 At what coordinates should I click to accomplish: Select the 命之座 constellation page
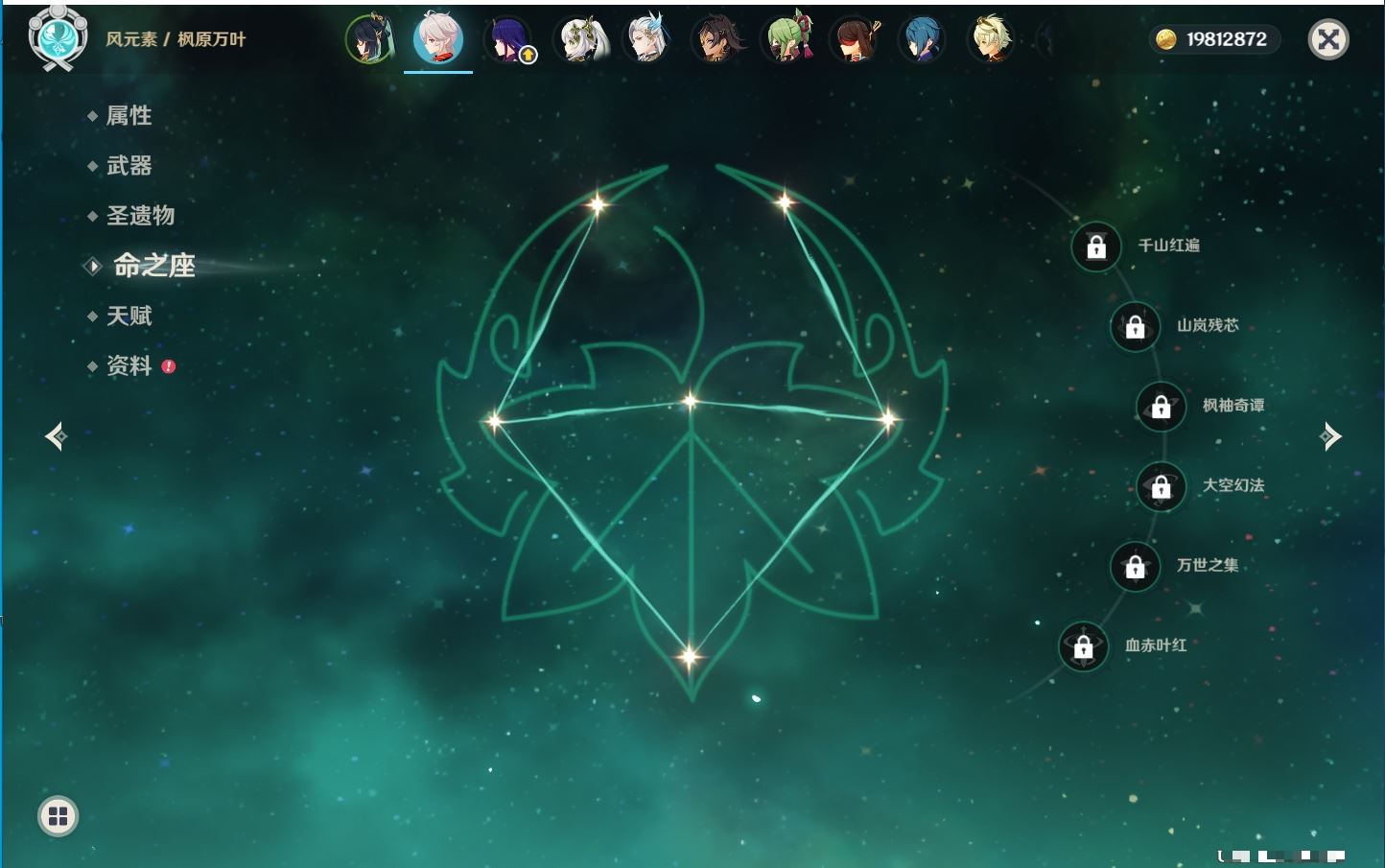[153, 266]
